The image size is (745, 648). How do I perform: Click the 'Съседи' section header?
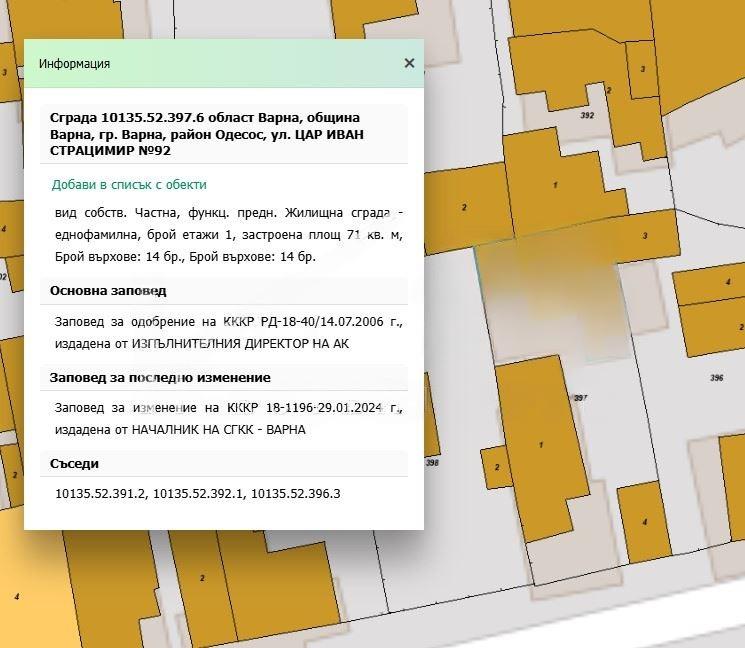74,464
